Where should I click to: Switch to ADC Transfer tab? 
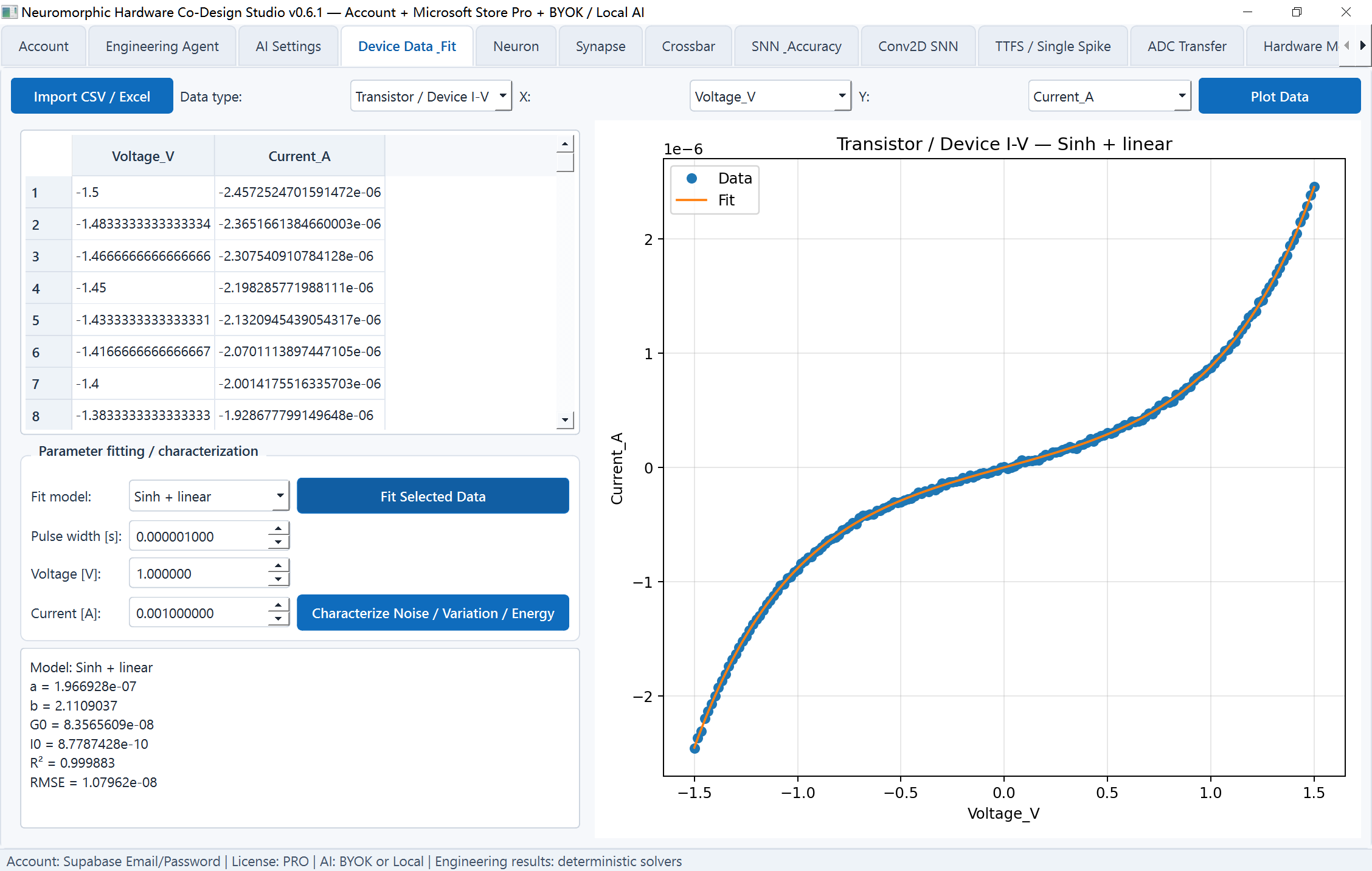click(1187, 47)
